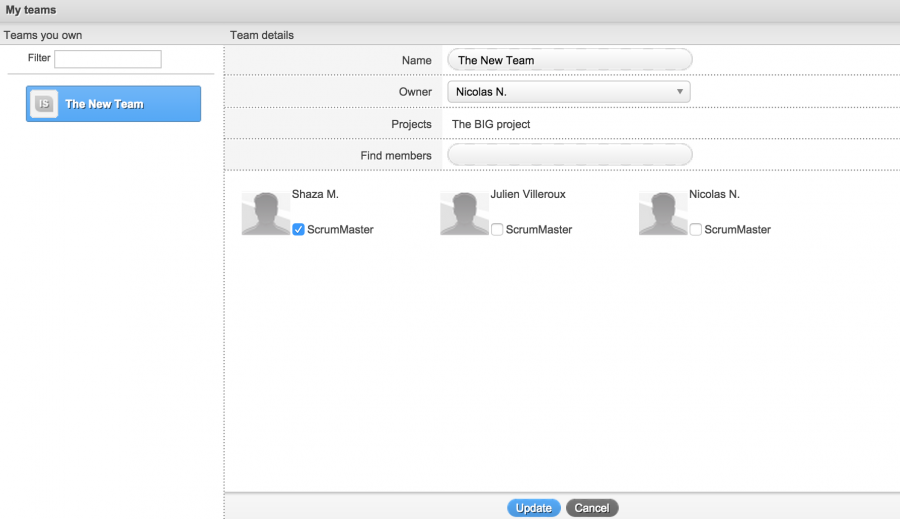Click the Team details header
900x519 pixels.
pyautogui.click(x=262, y=35)
